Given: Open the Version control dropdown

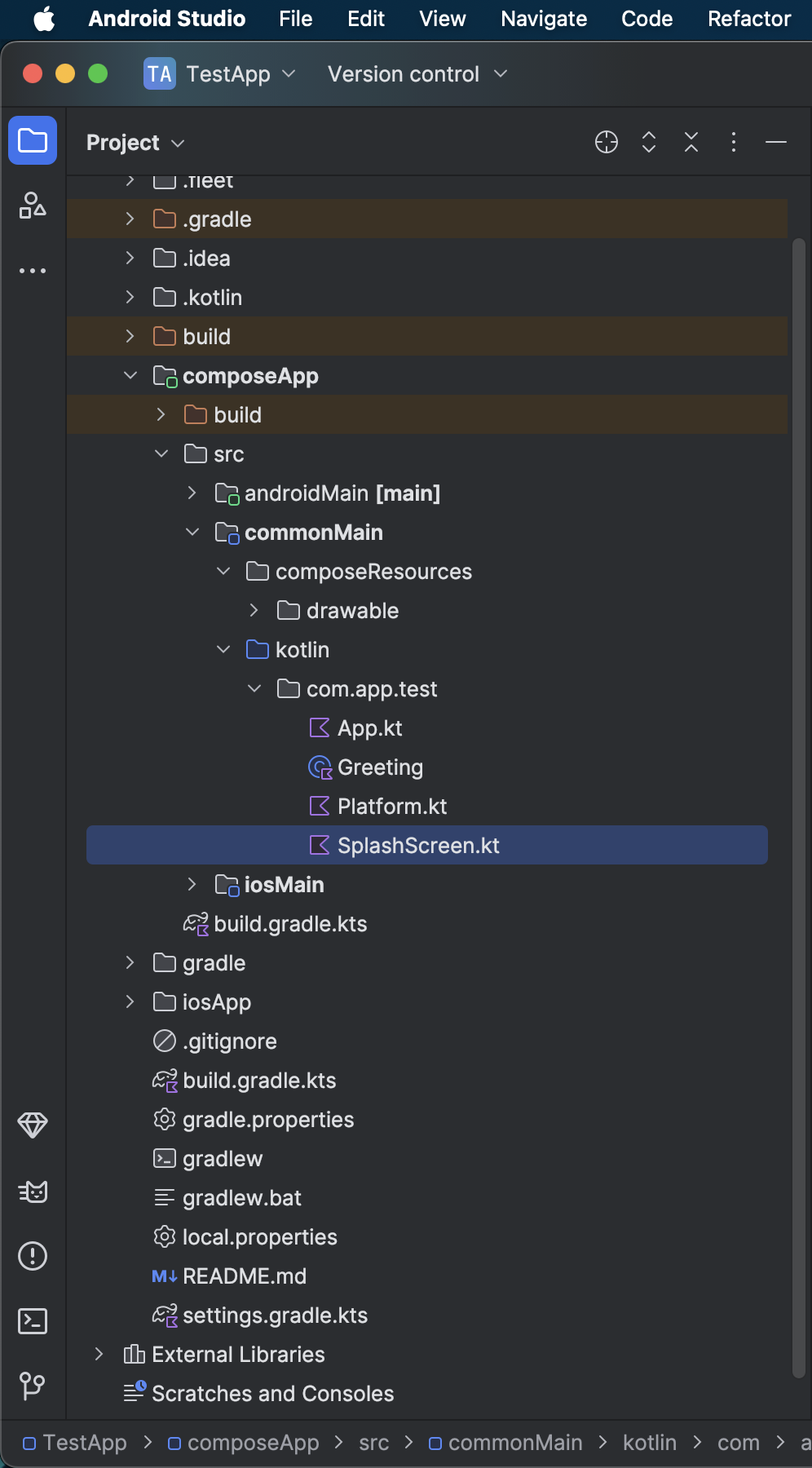Looking at the screenshot, I should pos(417,74).
